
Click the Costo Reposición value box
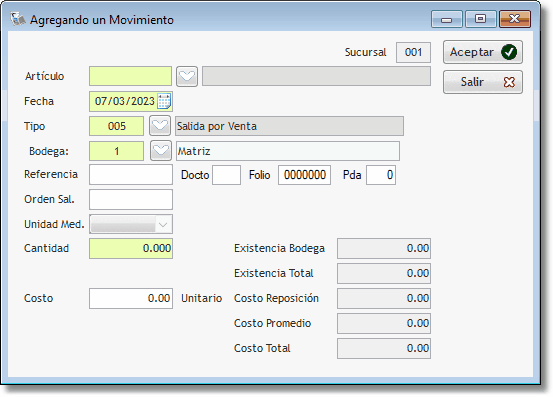click(x=384, y=298)
